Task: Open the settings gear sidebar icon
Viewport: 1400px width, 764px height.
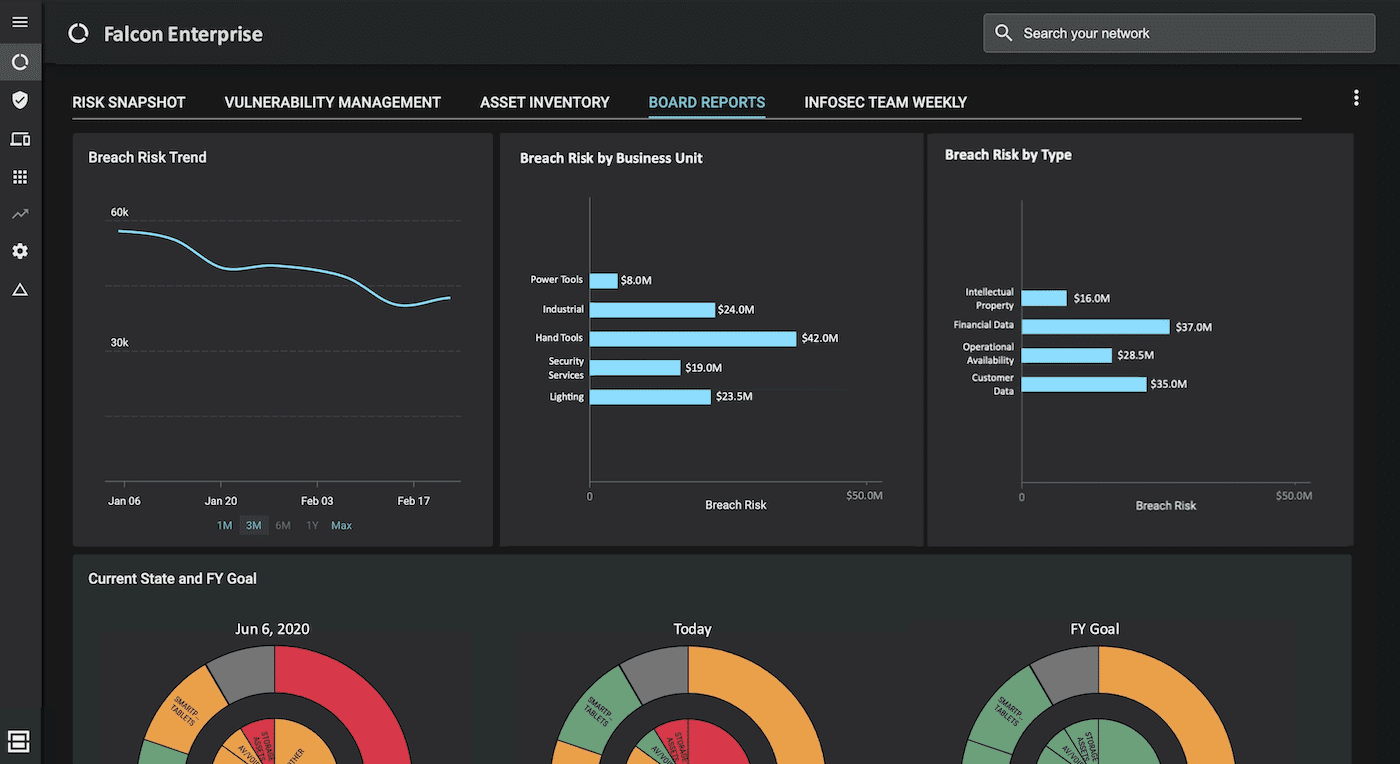Action: tap(20, 251)
